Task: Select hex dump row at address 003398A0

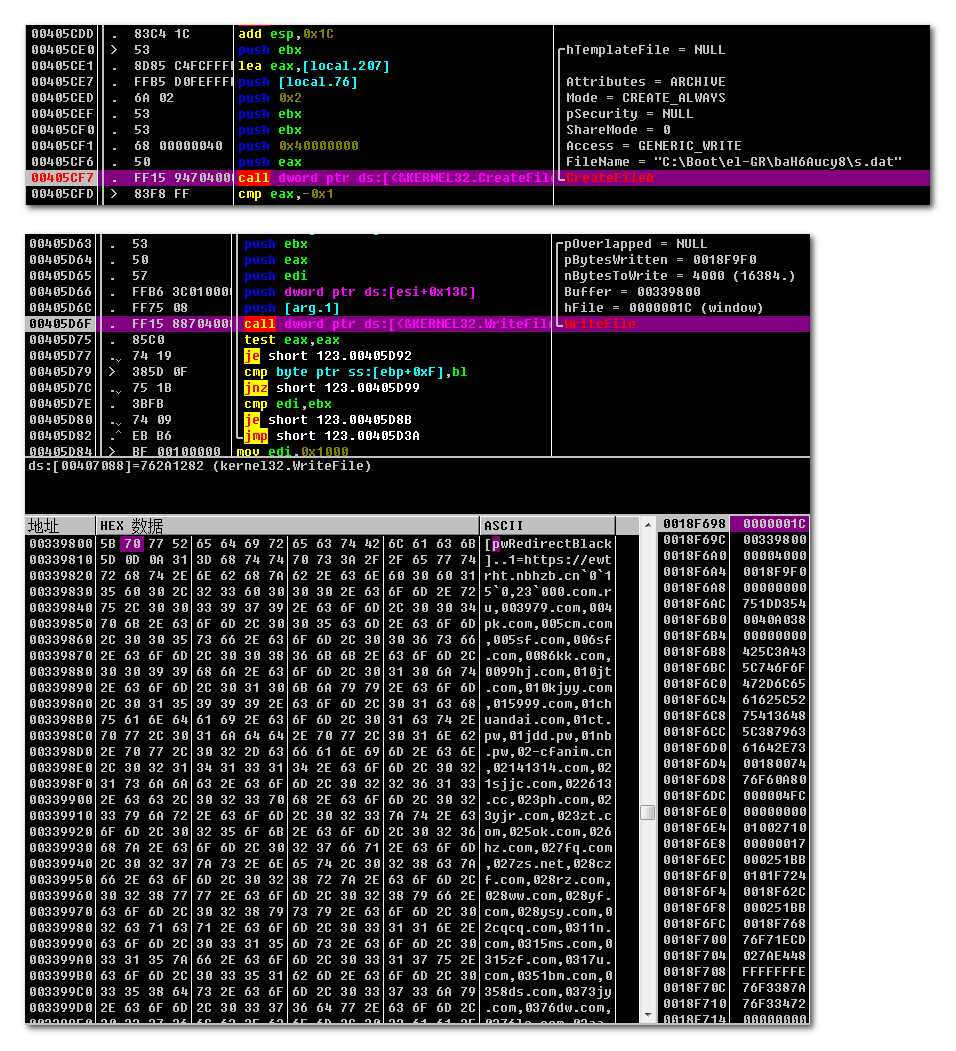Action: (320, 704)
